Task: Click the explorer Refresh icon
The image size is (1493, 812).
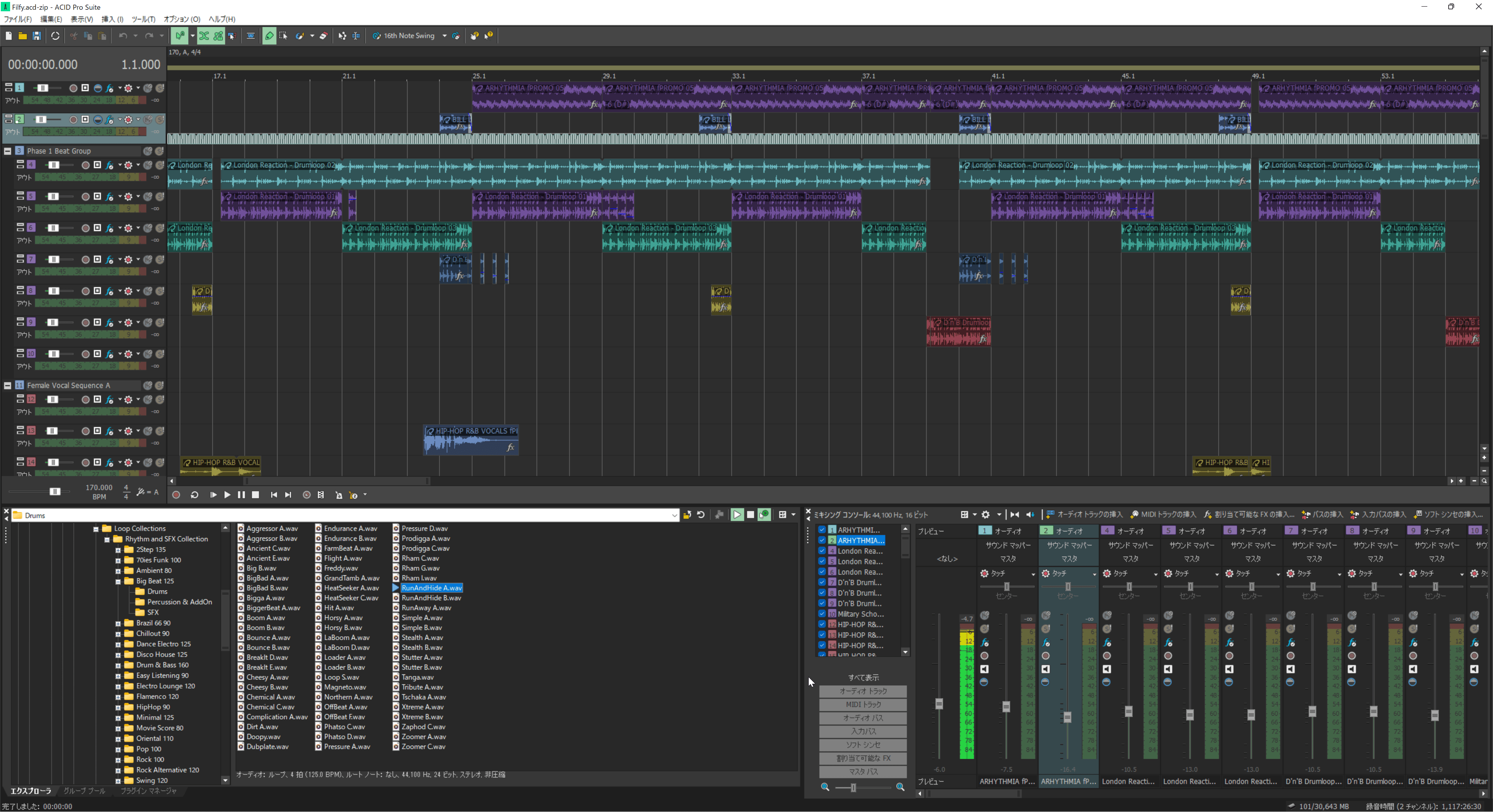Action: point(701,515)
